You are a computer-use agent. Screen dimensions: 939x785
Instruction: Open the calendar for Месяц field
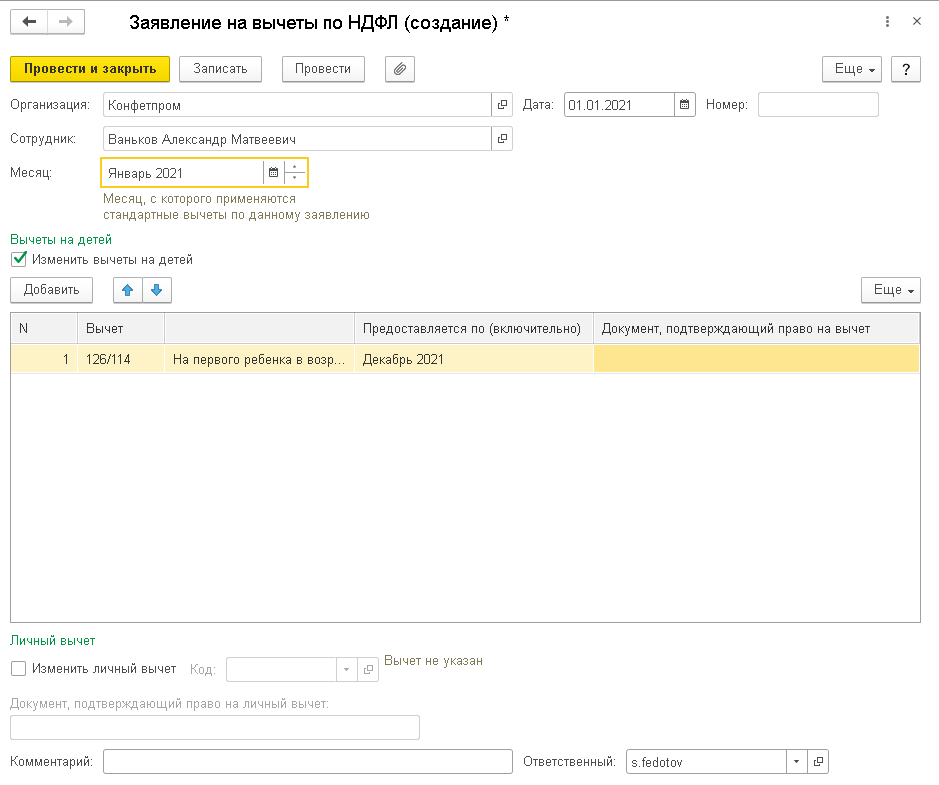coord(273,172)
